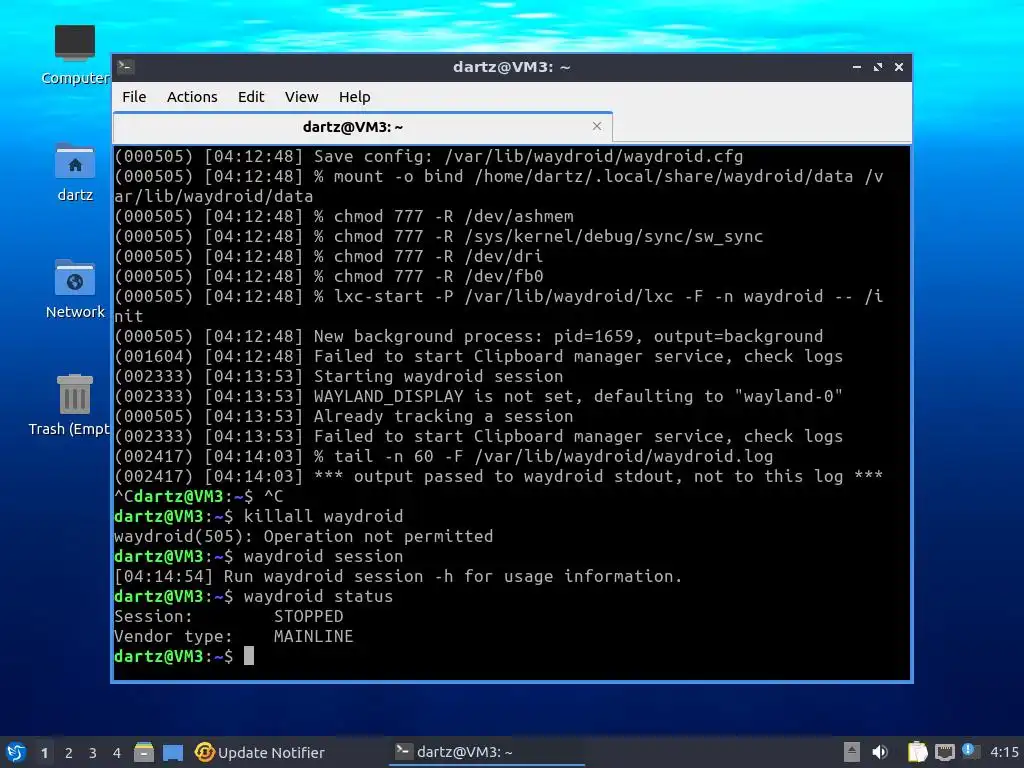Click the "New background process: pid=1659" line
Image resolution: width=1024 pixels, height=768 pixels.
click(468, 336)
